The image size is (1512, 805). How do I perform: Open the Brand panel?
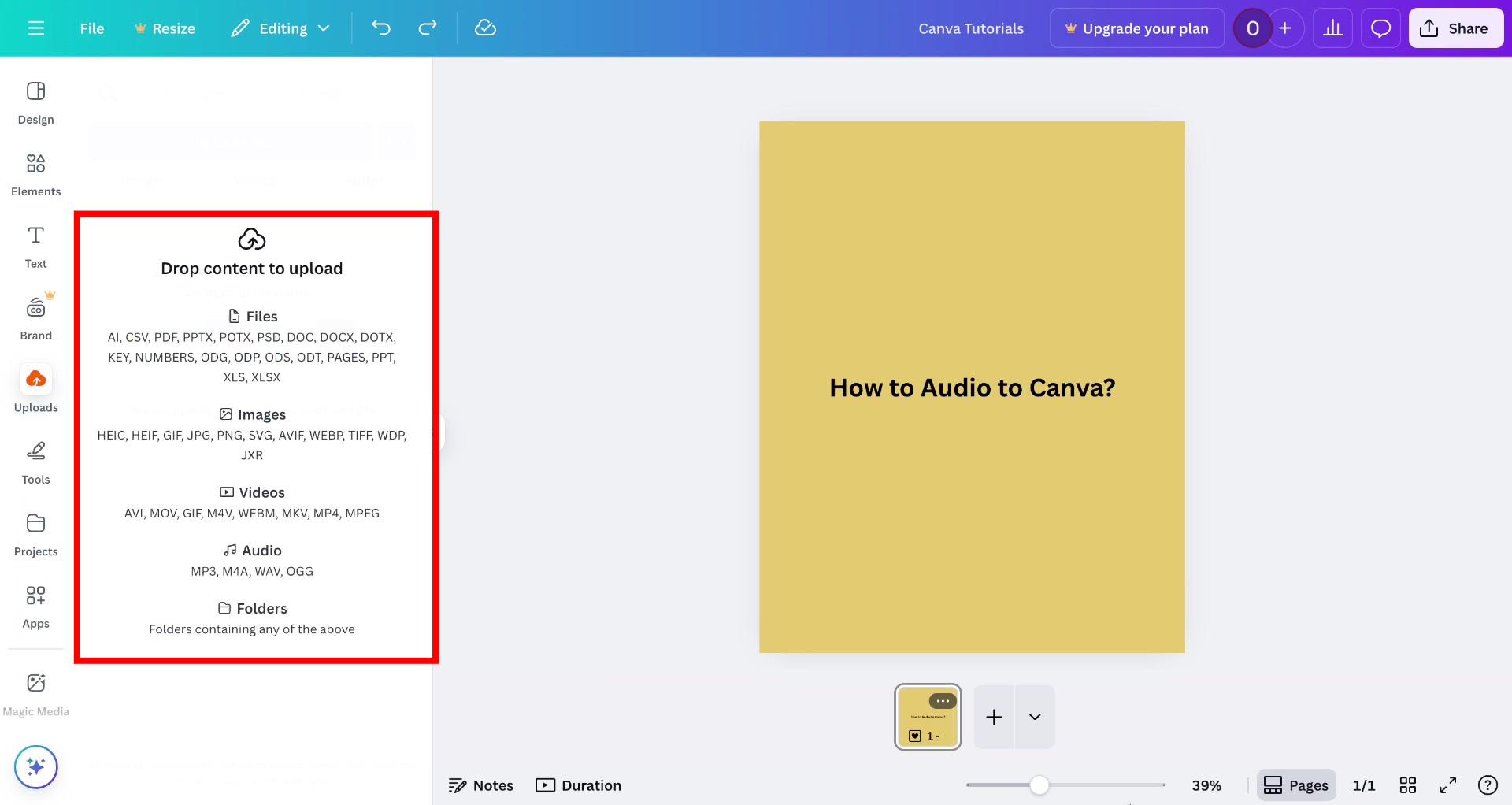click(x=35, y=315)
